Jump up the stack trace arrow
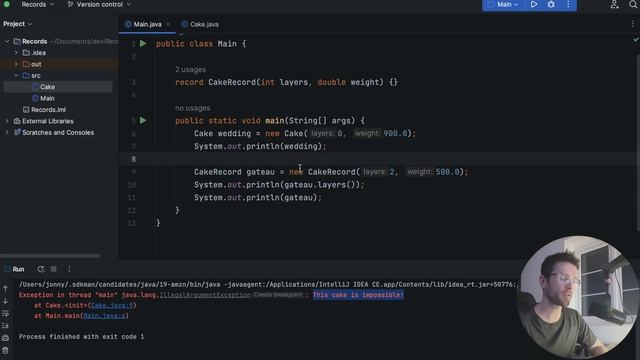Viewport: 640px width, 360px height. pyautogui.click(x=5, y=289)
